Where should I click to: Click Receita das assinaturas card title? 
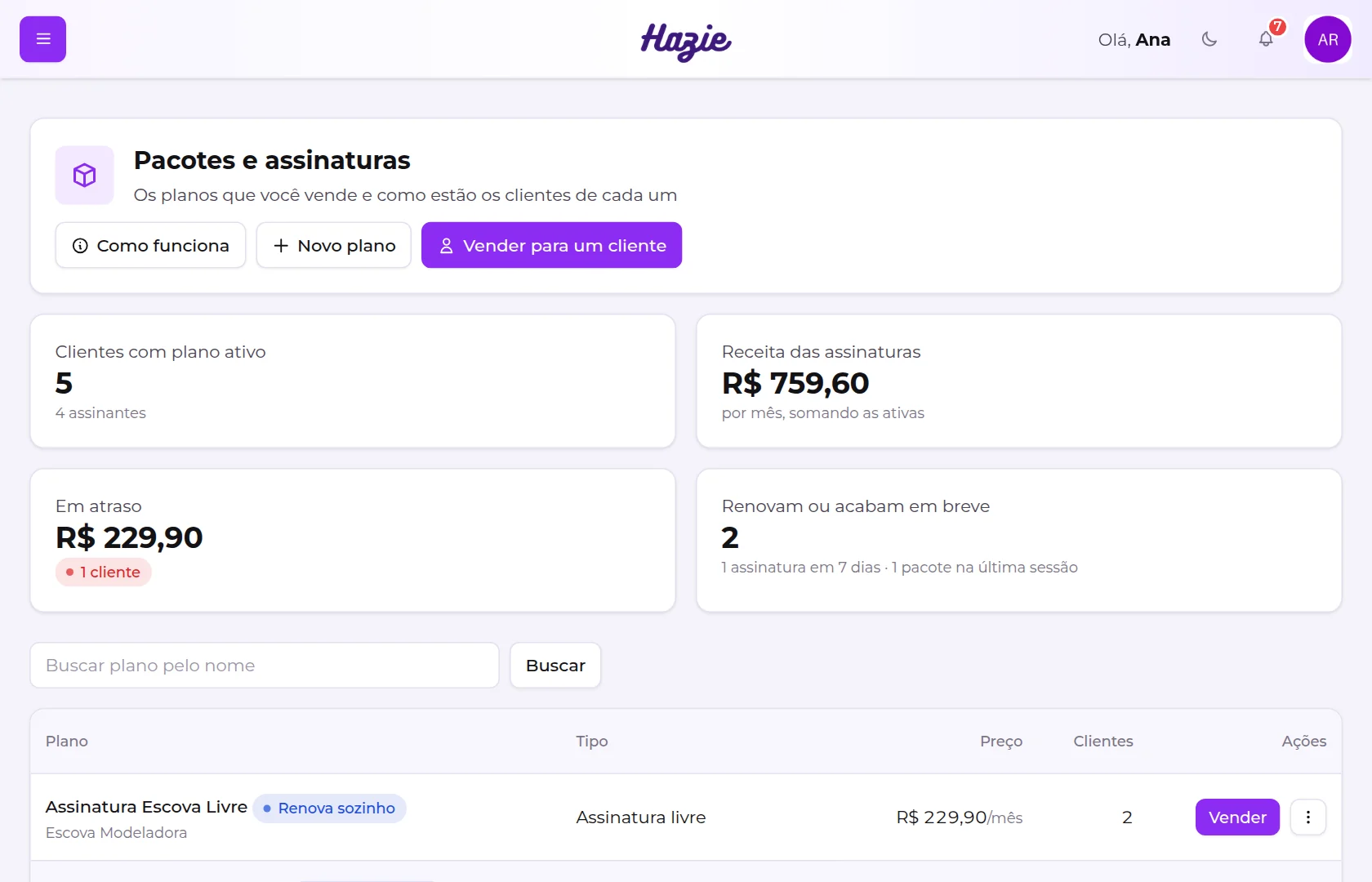click(x=822, y=352)
